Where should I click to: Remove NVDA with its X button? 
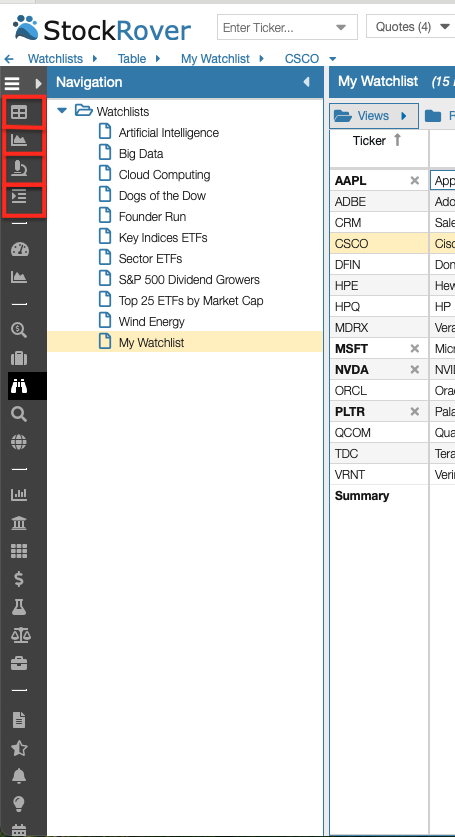414,369
